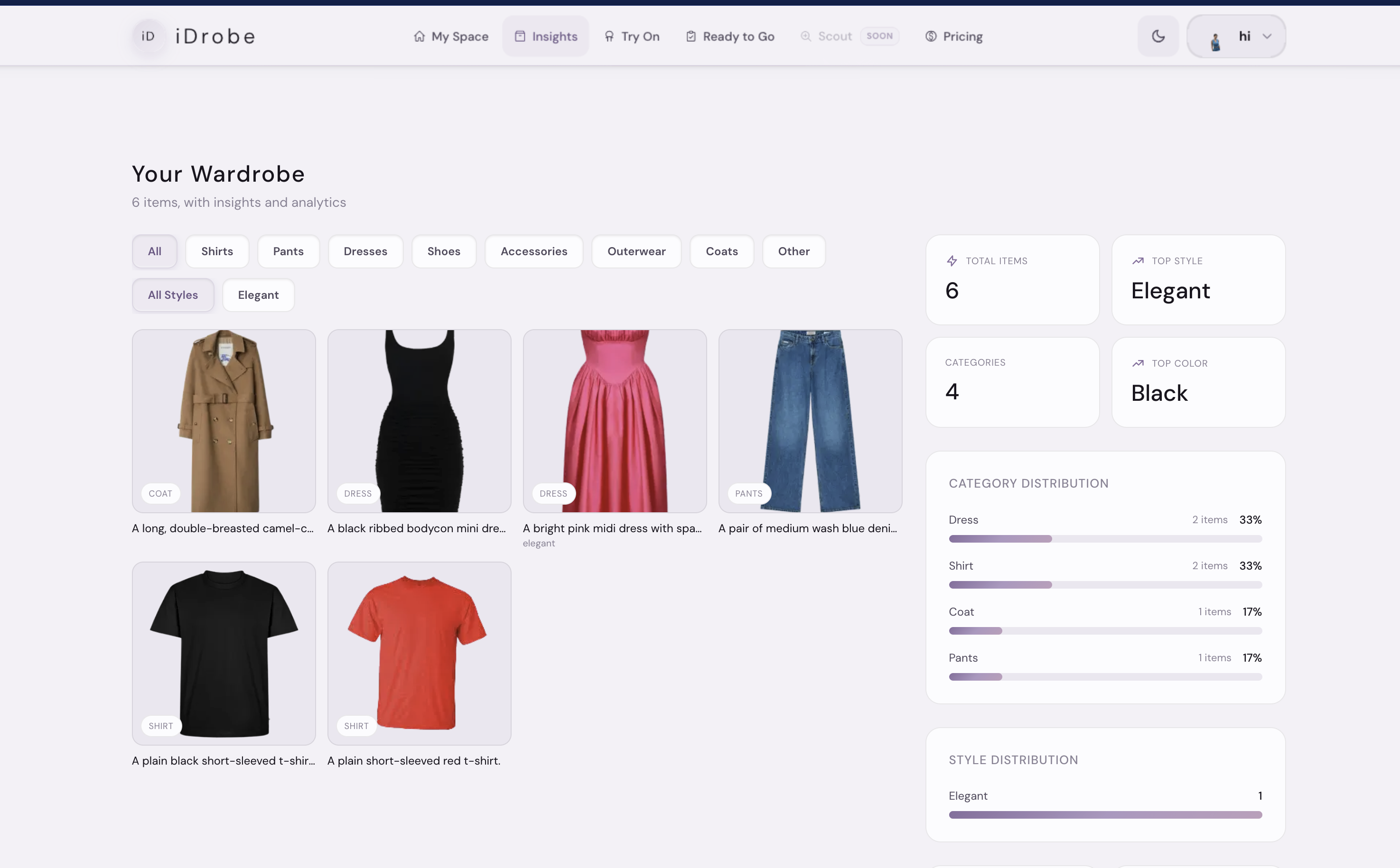Screen dimensions: 1400x868
Task: Click the 'elegant' tag under pink dress
Action: (539, 543)
